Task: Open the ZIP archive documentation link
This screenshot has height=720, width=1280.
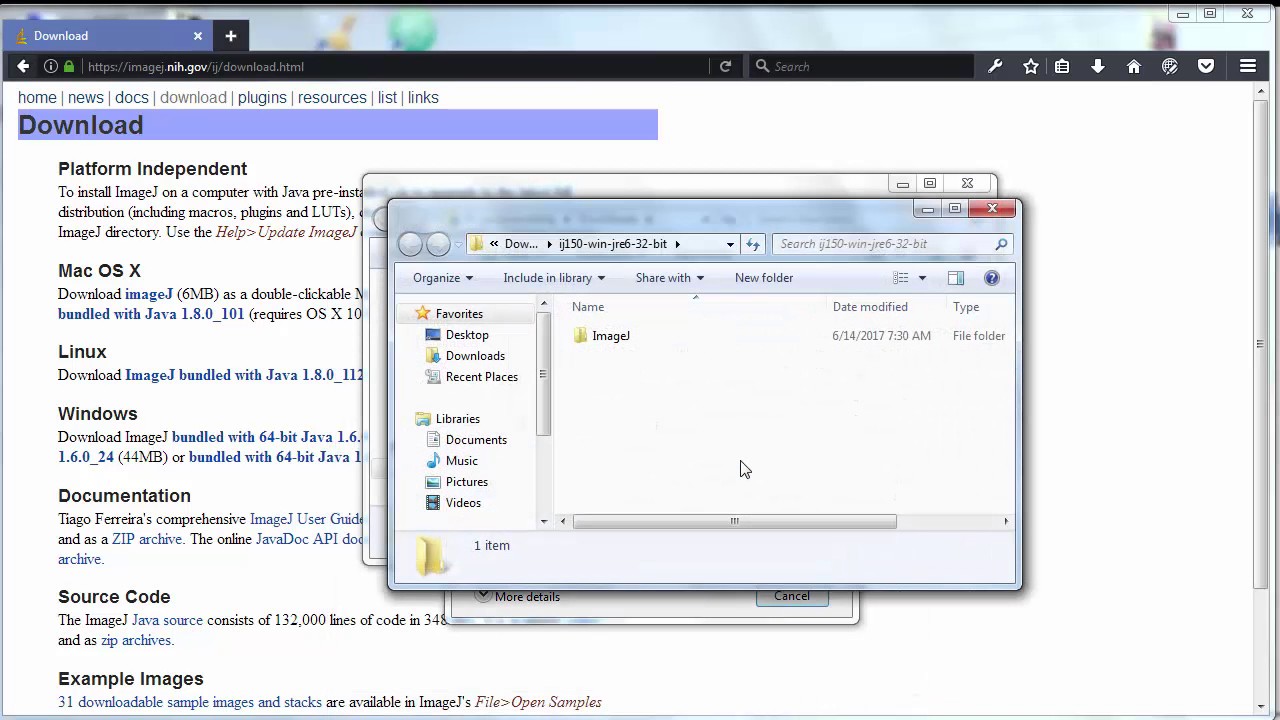Action: coord(147,539)
